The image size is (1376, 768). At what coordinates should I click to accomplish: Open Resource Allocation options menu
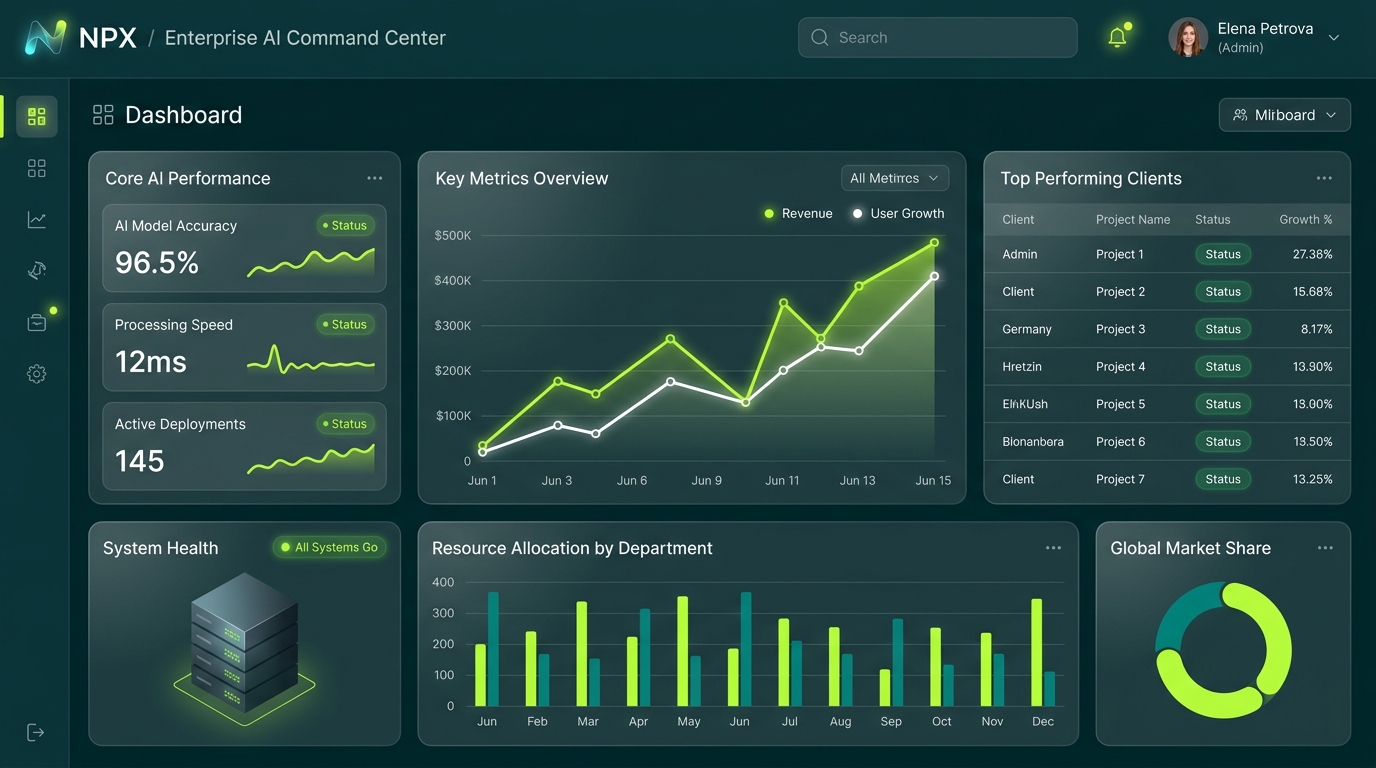point(1053,548)
